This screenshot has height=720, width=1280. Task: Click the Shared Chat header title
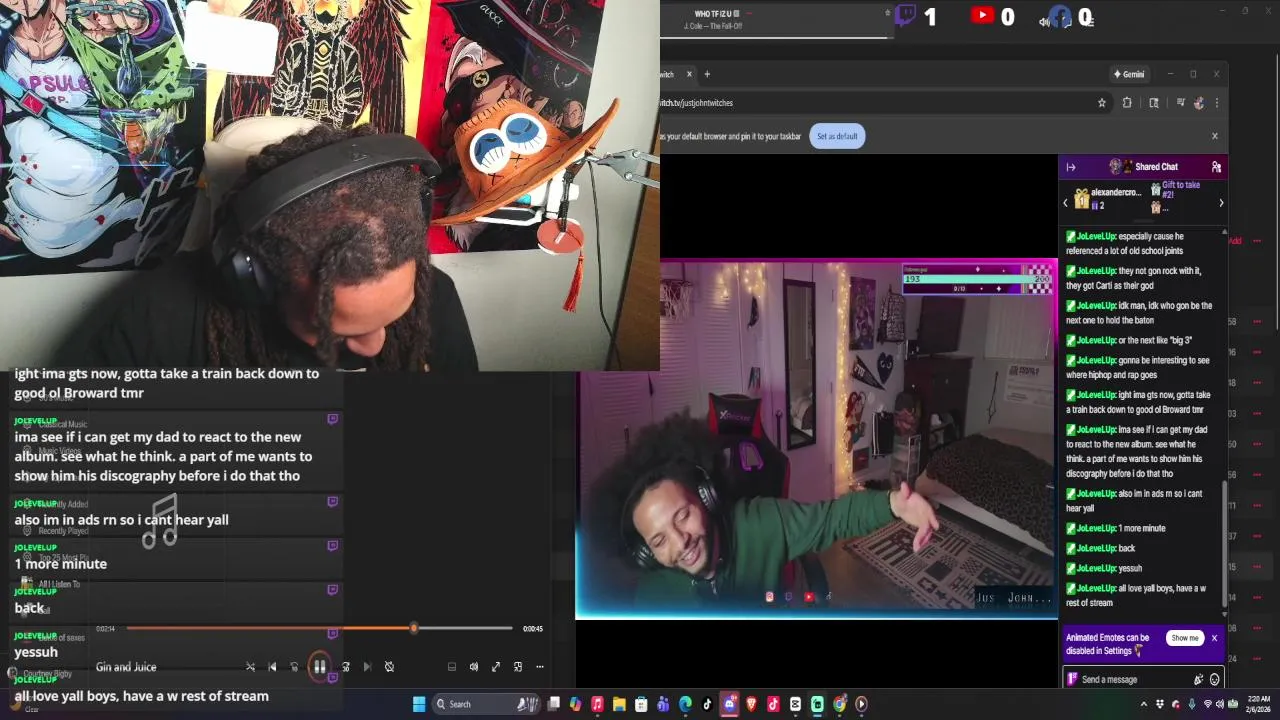coord(1156,167)
